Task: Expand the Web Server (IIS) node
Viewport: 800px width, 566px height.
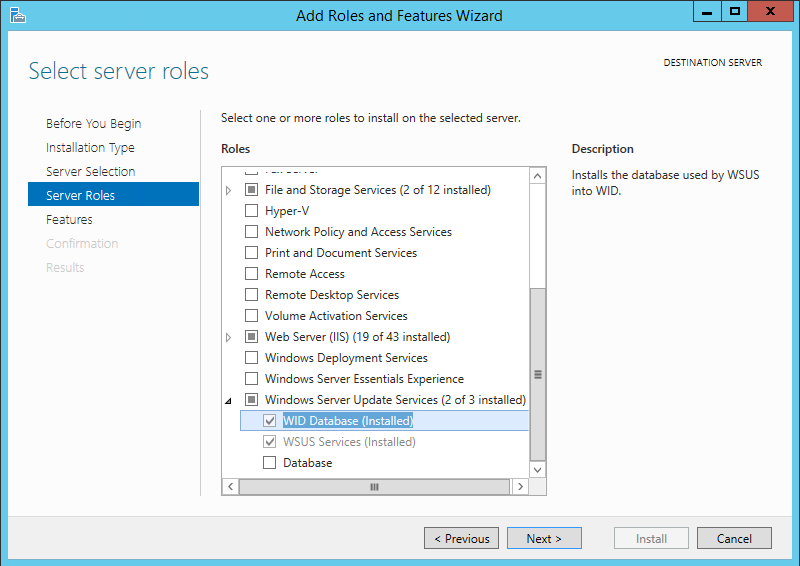Action: (x=229, y=337)
